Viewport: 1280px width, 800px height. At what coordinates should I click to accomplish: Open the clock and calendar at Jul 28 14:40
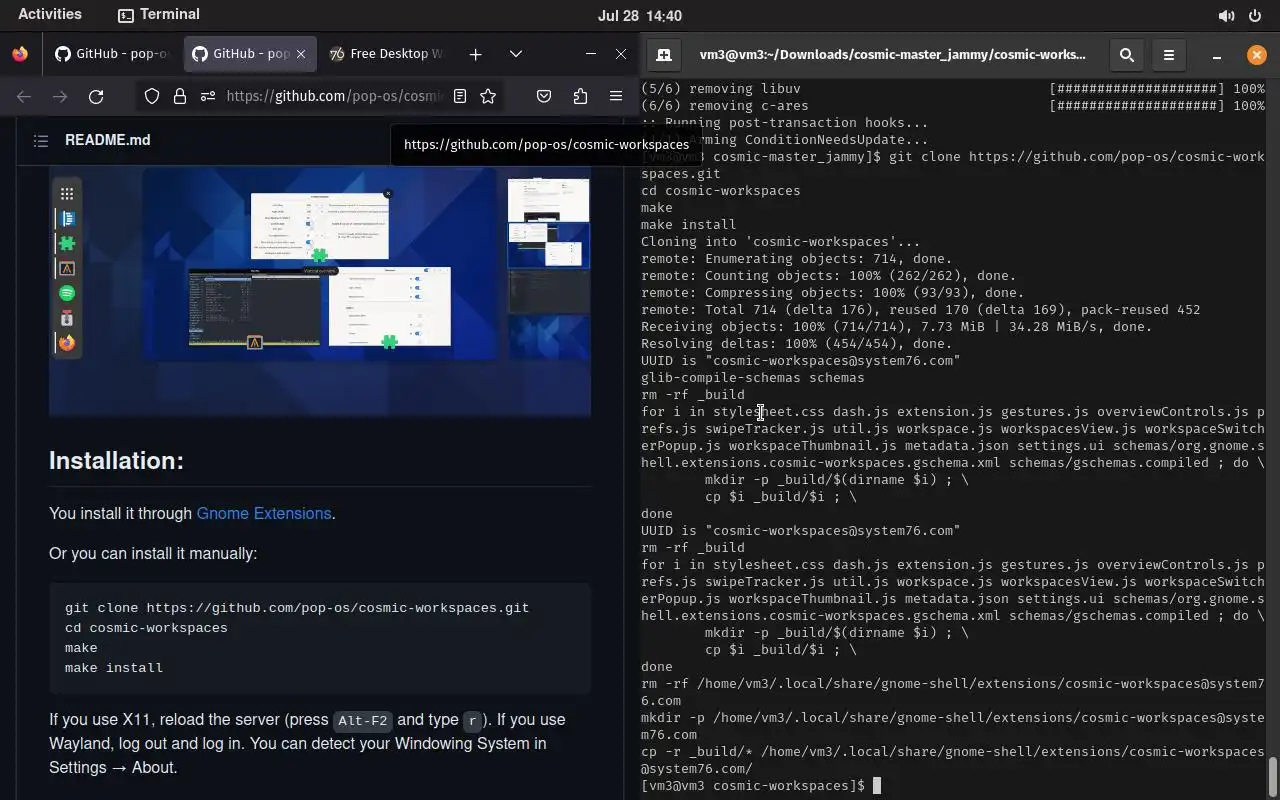point(640,15)
